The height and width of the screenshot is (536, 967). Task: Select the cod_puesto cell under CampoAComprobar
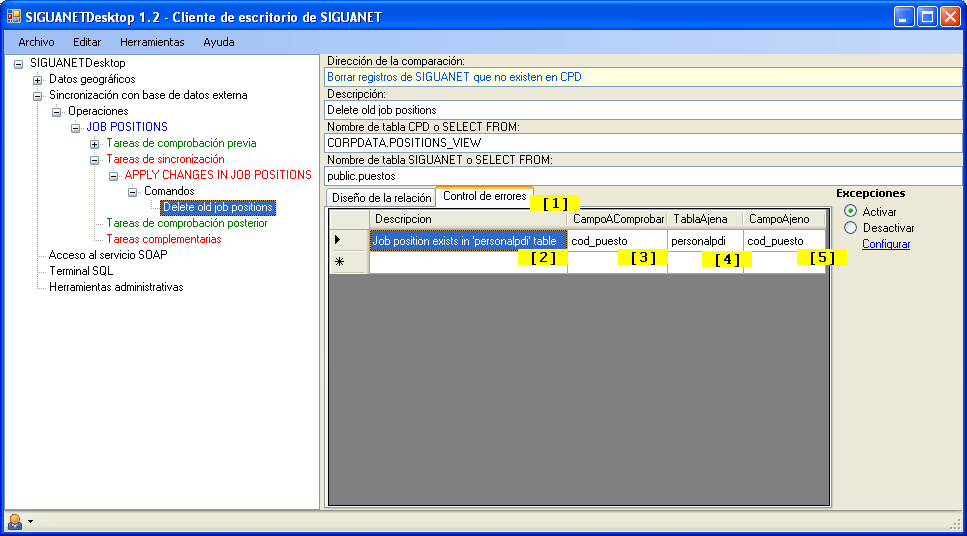pyautogui.click(x=617, y=241)
